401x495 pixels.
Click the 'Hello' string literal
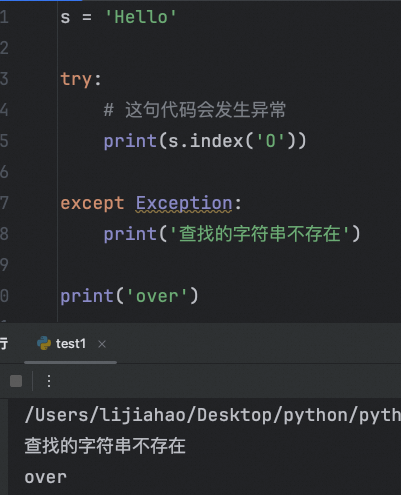point(141,17)
